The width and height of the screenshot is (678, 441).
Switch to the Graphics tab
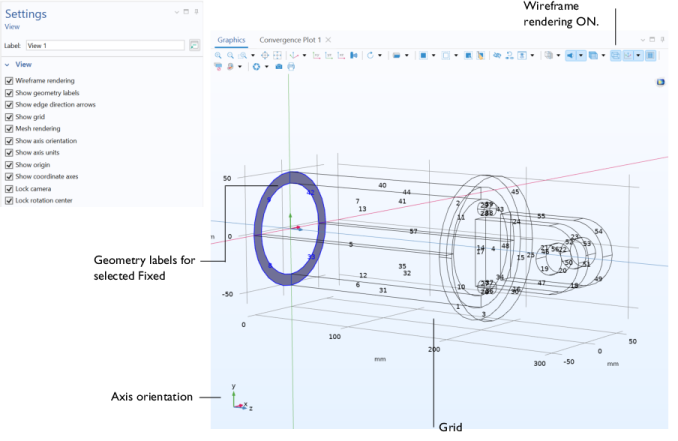(231, 40)
